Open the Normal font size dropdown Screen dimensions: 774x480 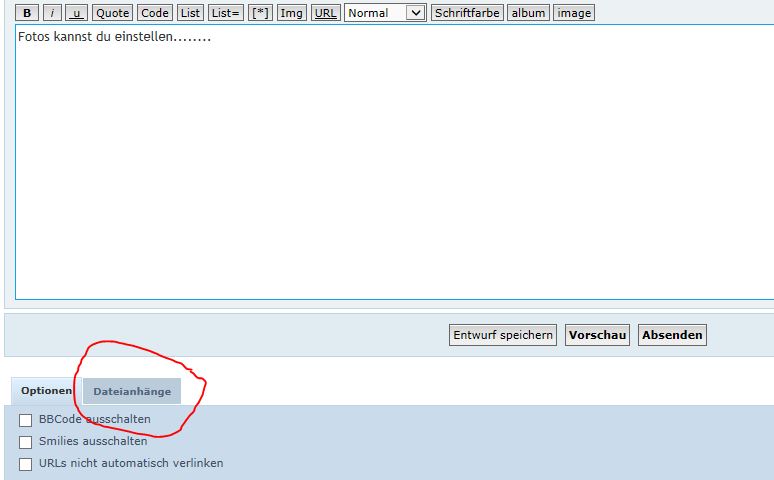tap(385, 13)
